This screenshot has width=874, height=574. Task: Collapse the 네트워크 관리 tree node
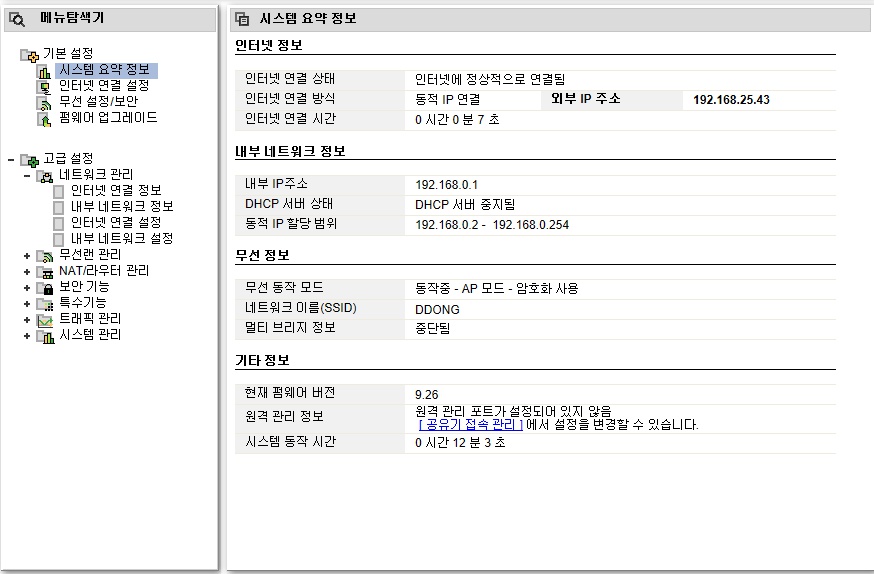[x=27, y=176]
